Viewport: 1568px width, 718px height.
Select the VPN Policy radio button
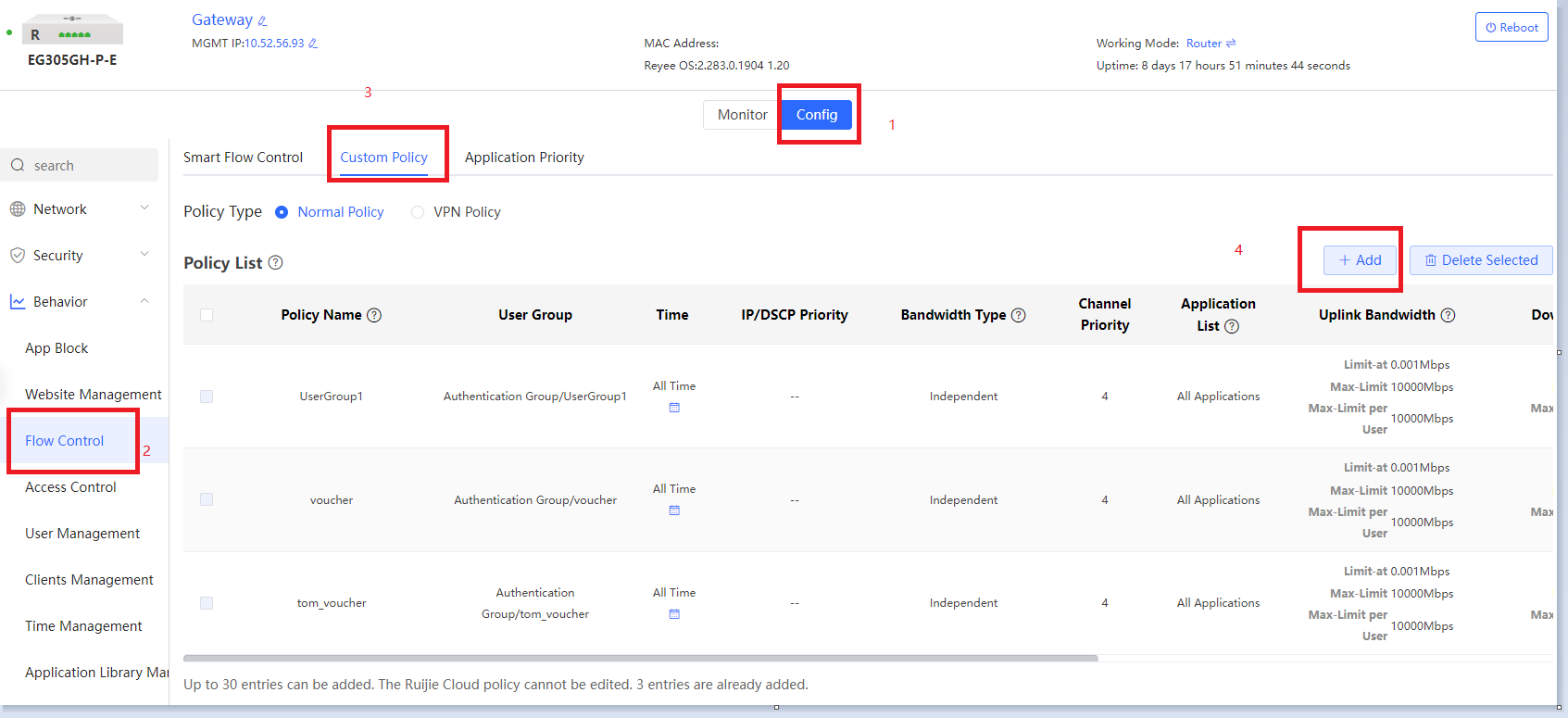click(418, 212)
